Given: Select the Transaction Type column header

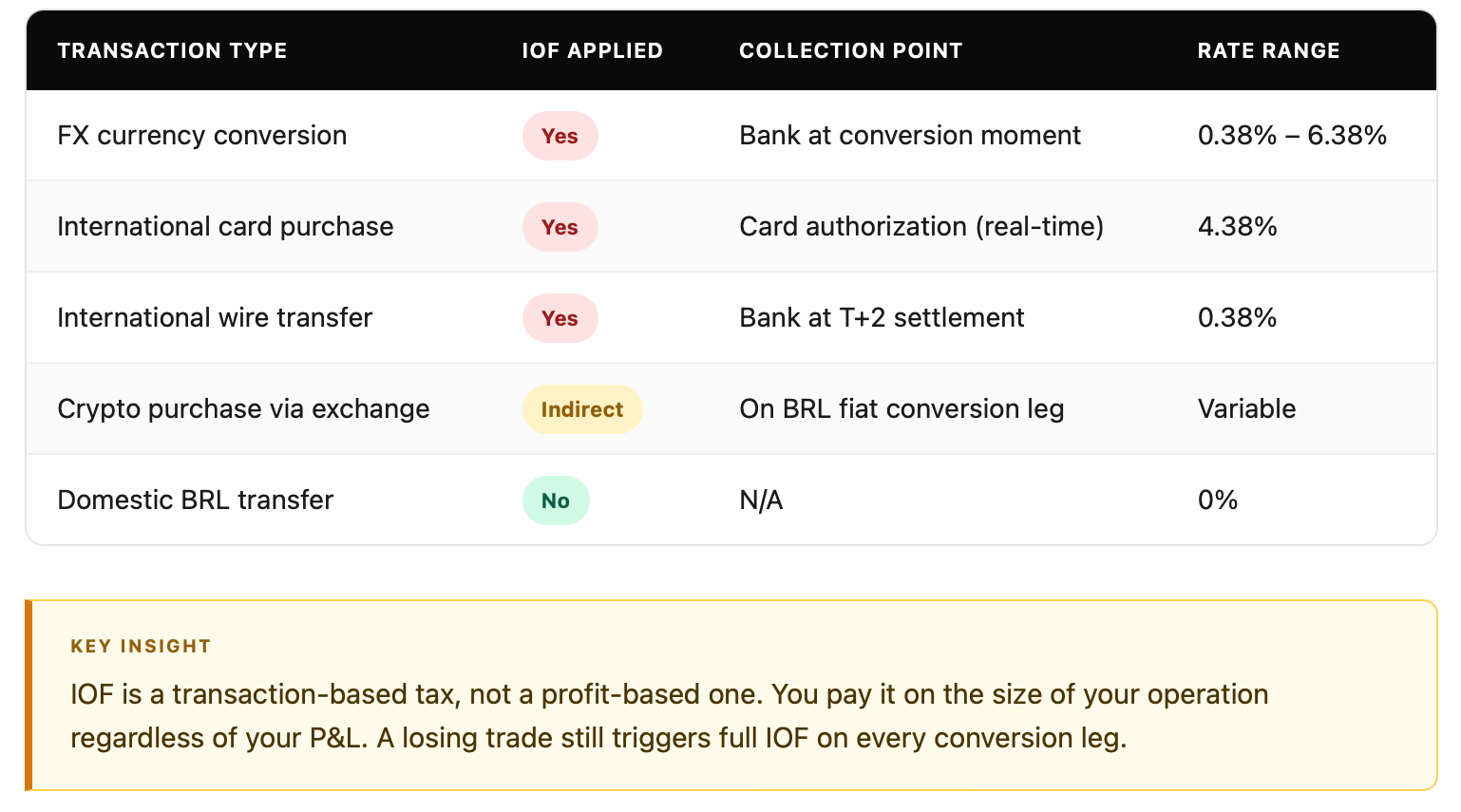Looking at the screenshot, I should 172,51.
